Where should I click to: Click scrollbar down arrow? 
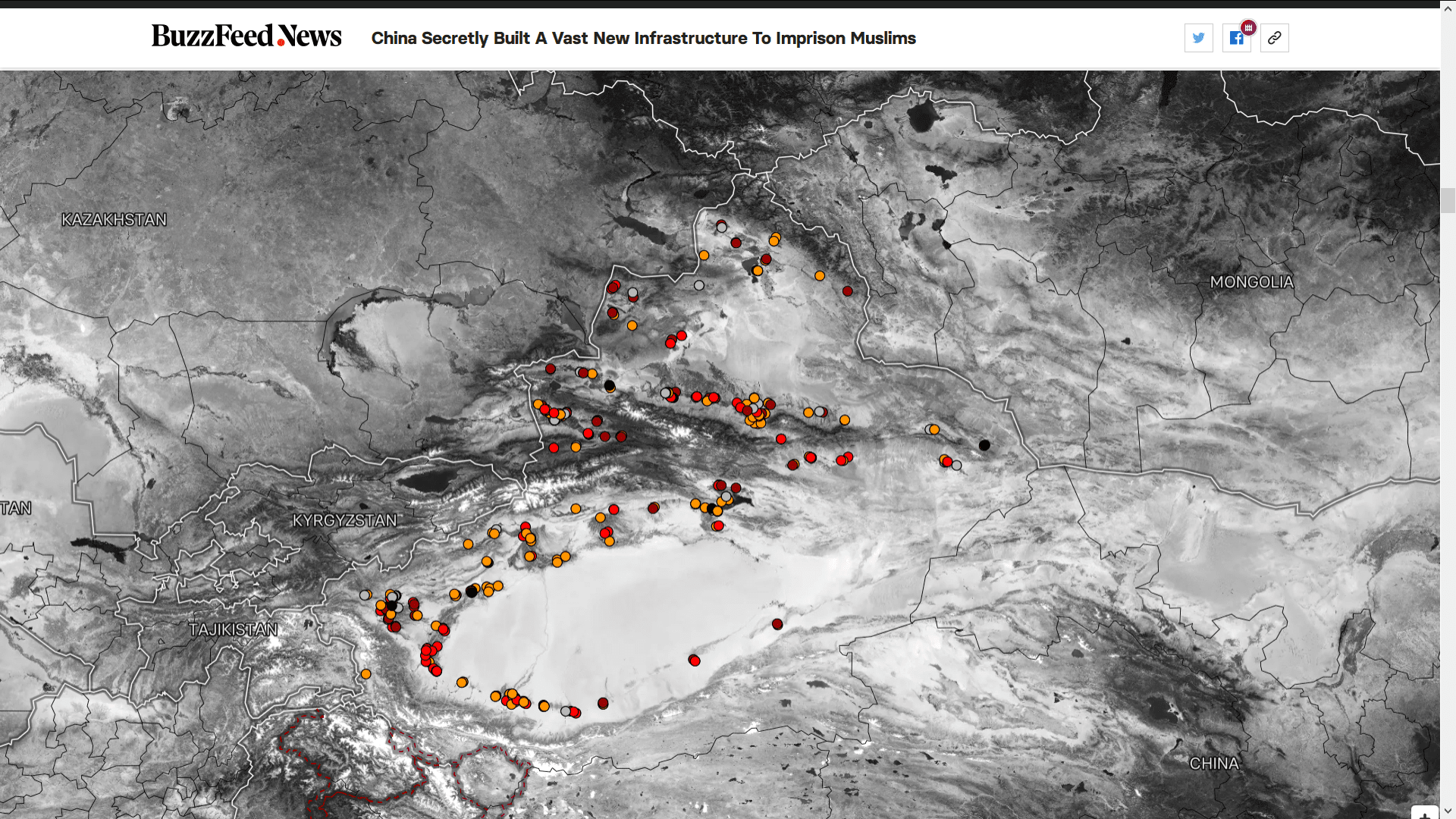tap(1448, 811)
